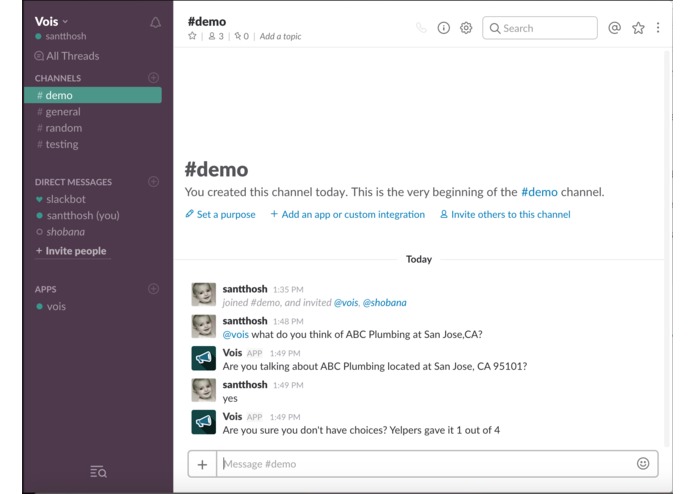The image size is (695, 494).
Task: Open the vois app in sidebar
Action: coord(51,307)
